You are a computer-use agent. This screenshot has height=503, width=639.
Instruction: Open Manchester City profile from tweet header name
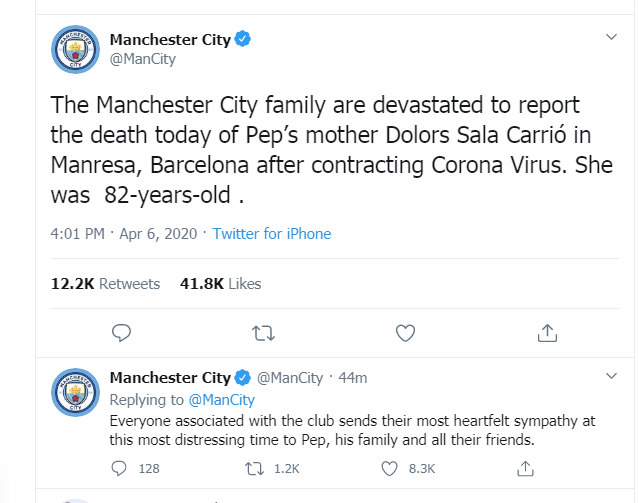(170, 40)
